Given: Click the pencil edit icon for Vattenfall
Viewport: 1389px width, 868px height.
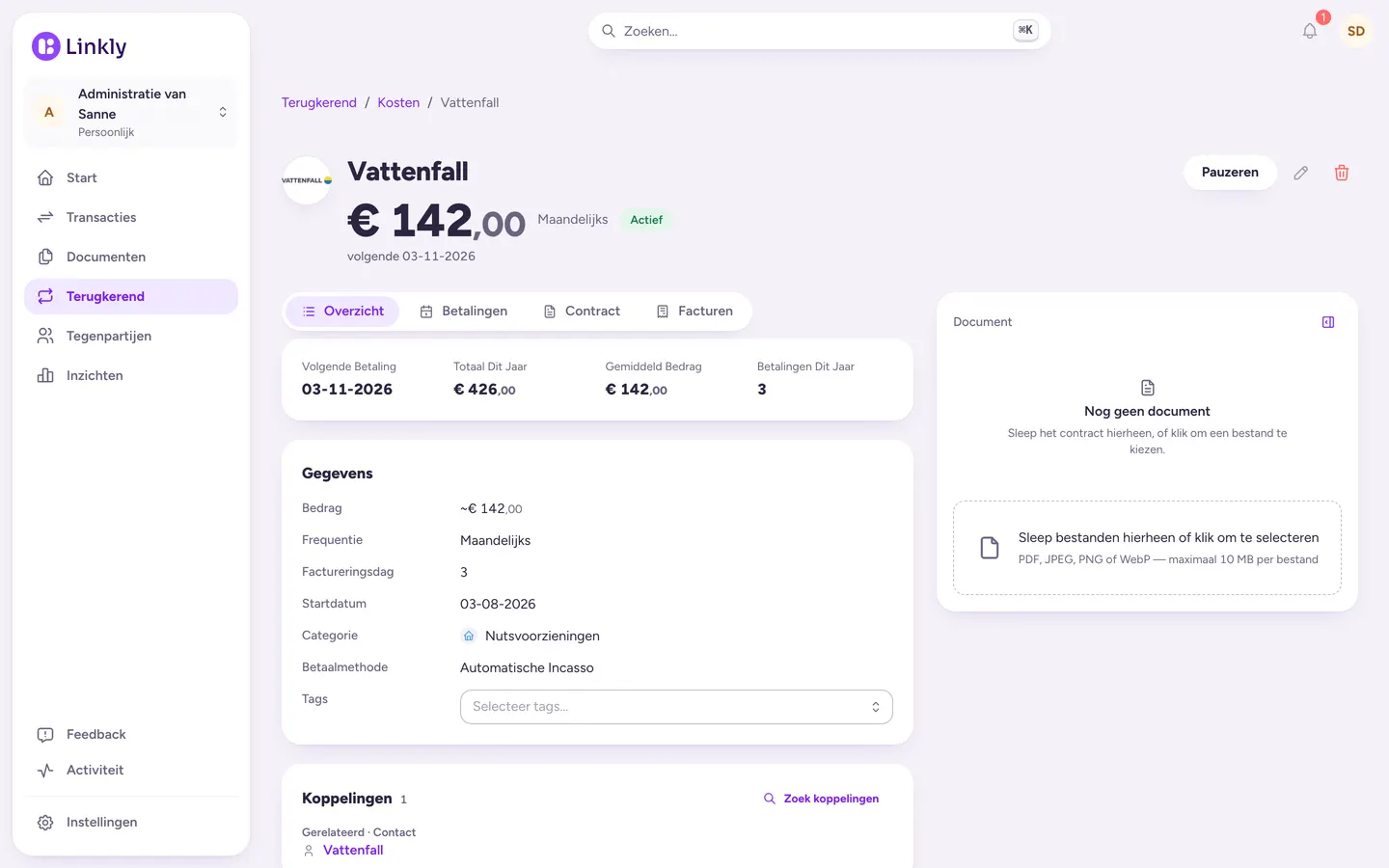Looking at the screenshot, I should (1301, 173).
